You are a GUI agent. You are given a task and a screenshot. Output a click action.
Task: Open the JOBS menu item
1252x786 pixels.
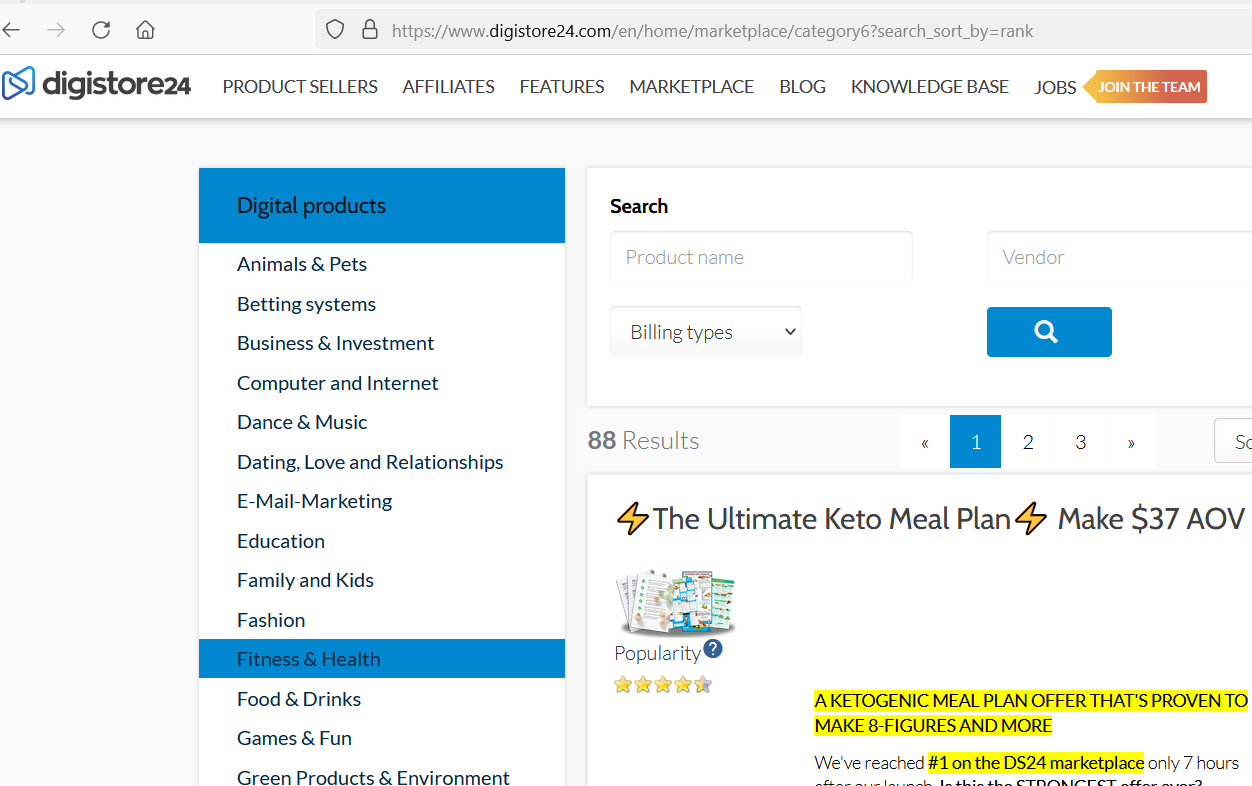pos(1055,88)
